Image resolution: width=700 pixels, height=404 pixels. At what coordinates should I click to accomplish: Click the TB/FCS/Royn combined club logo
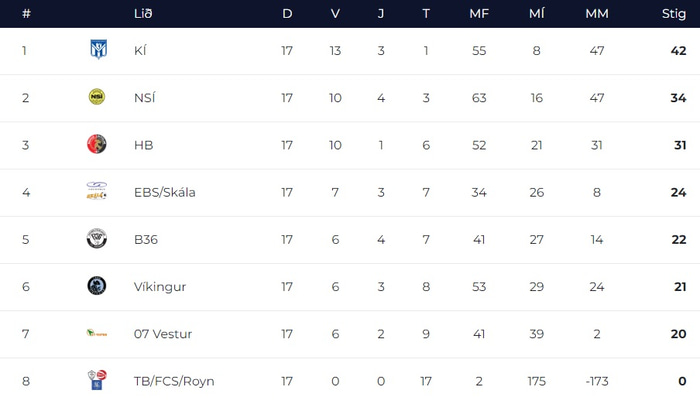[x=97, y=380]
